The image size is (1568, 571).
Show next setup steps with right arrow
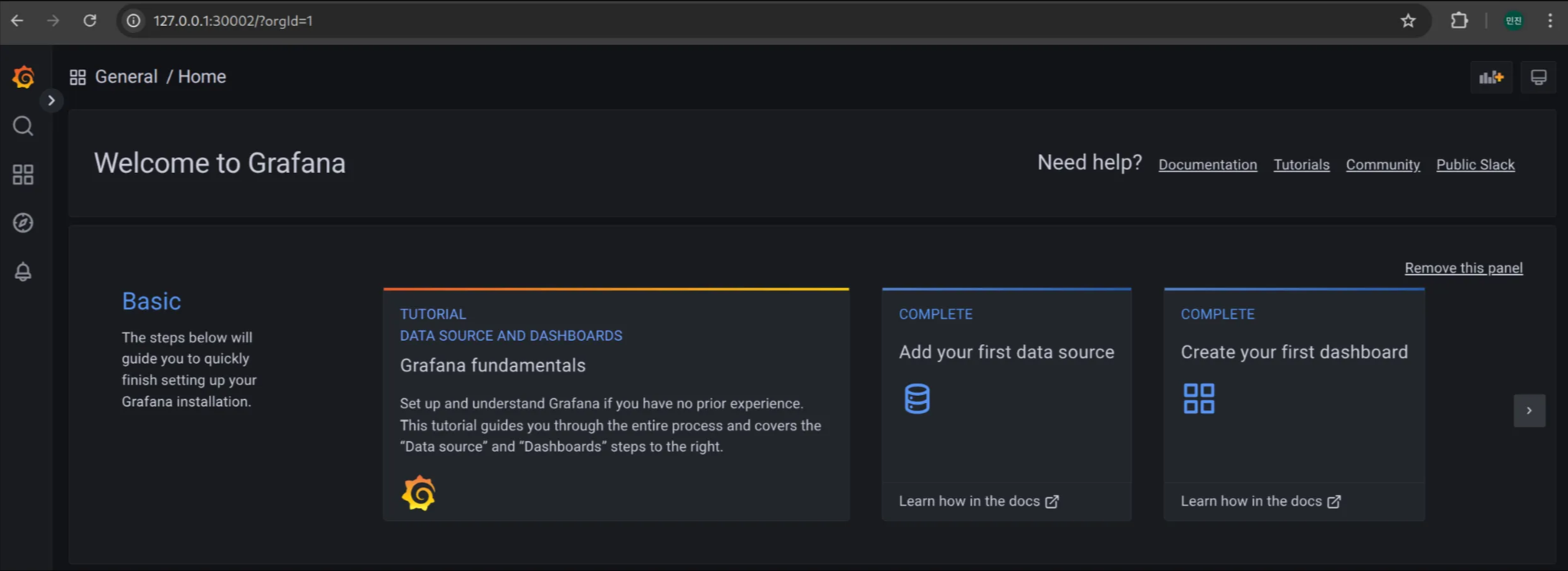(x=1529, y=411)
